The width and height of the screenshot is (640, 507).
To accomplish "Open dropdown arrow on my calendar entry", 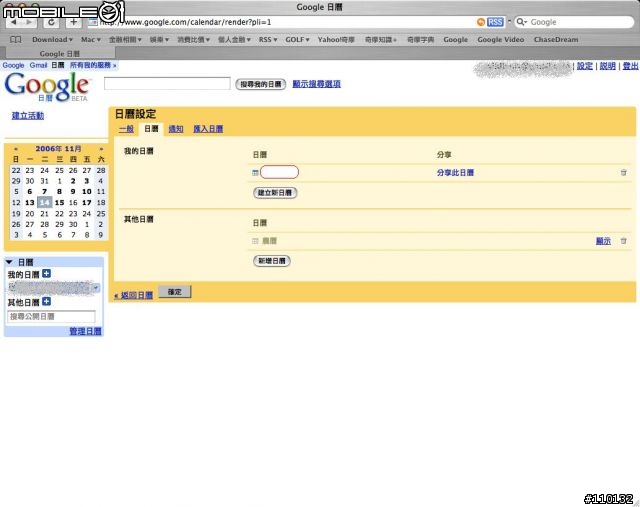I will pyautogui.click(x=96, y=288).
